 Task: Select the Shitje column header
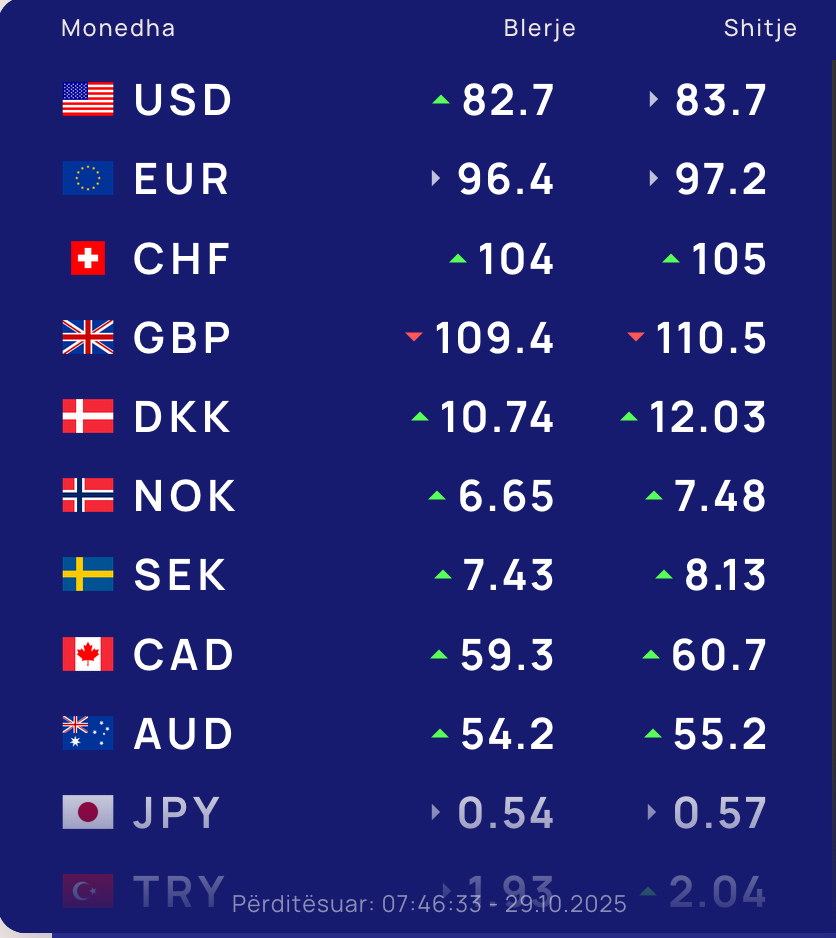760,28
